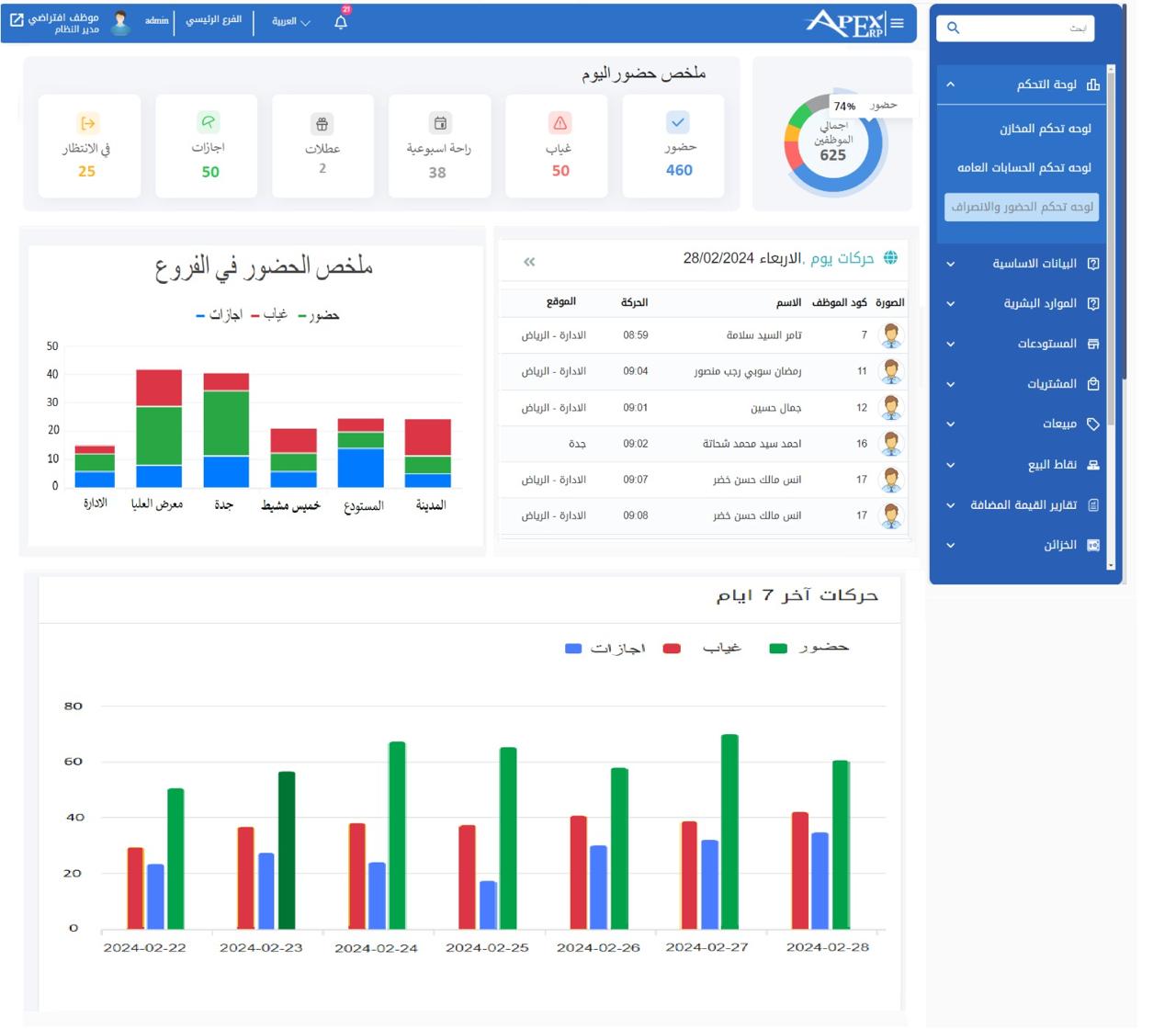This screenshot has height=1029, width=1176.
Task: Click the الفرع الرئيسي branch link
Action: (x=214, y=20)
